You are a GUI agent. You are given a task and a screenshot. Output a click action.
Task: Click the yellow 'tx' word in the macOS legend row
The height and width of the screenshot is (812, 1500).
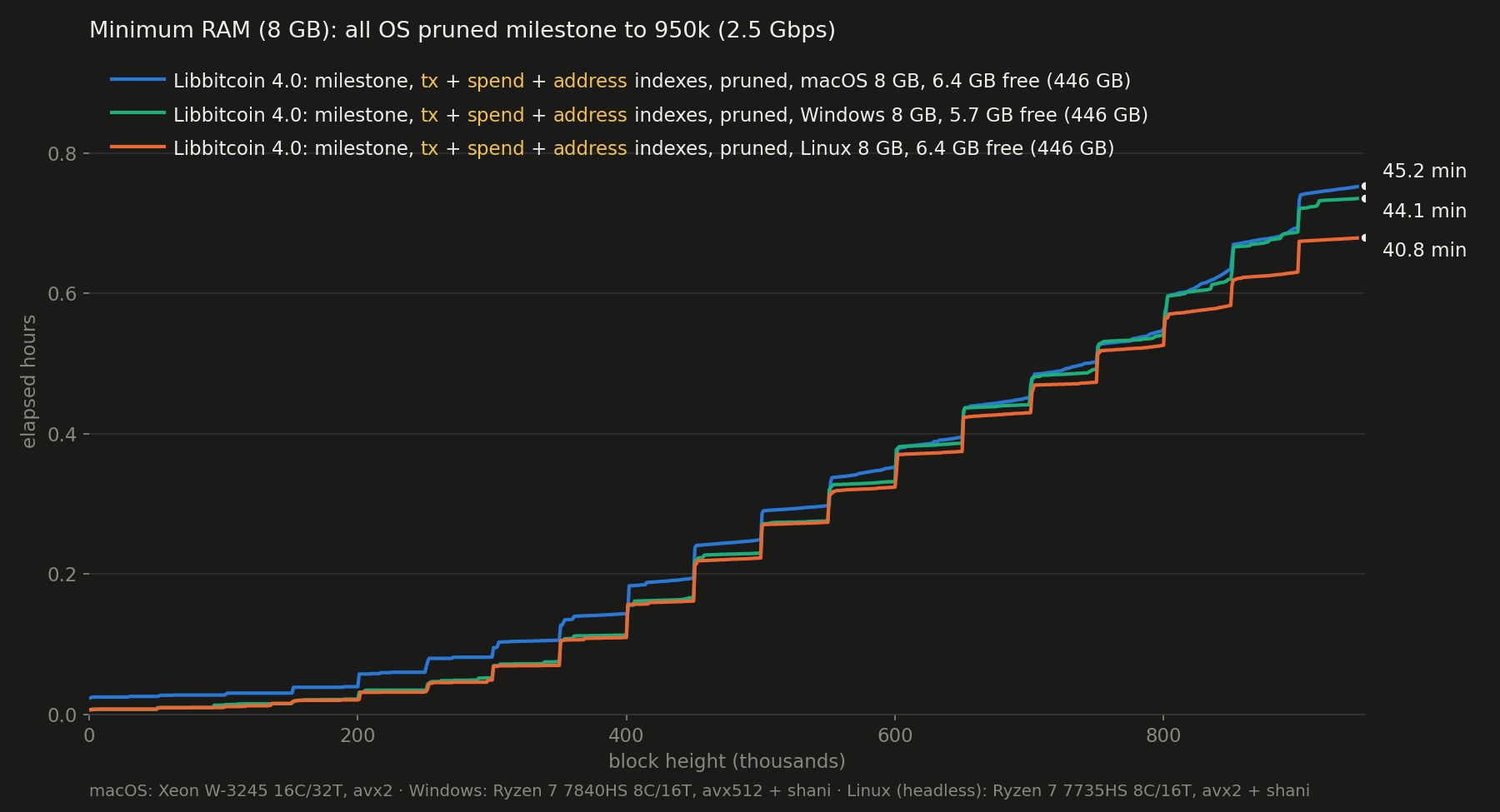(429, 81)
